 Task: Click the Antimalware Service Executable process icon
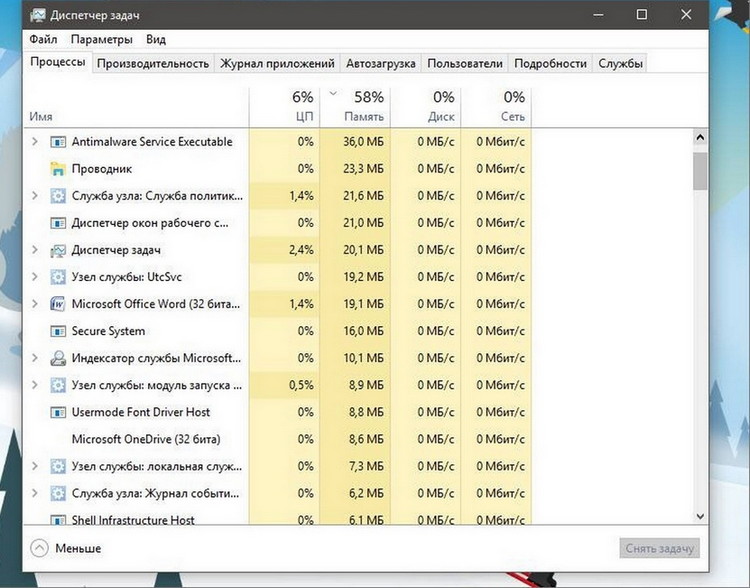(x=58, y=142)
